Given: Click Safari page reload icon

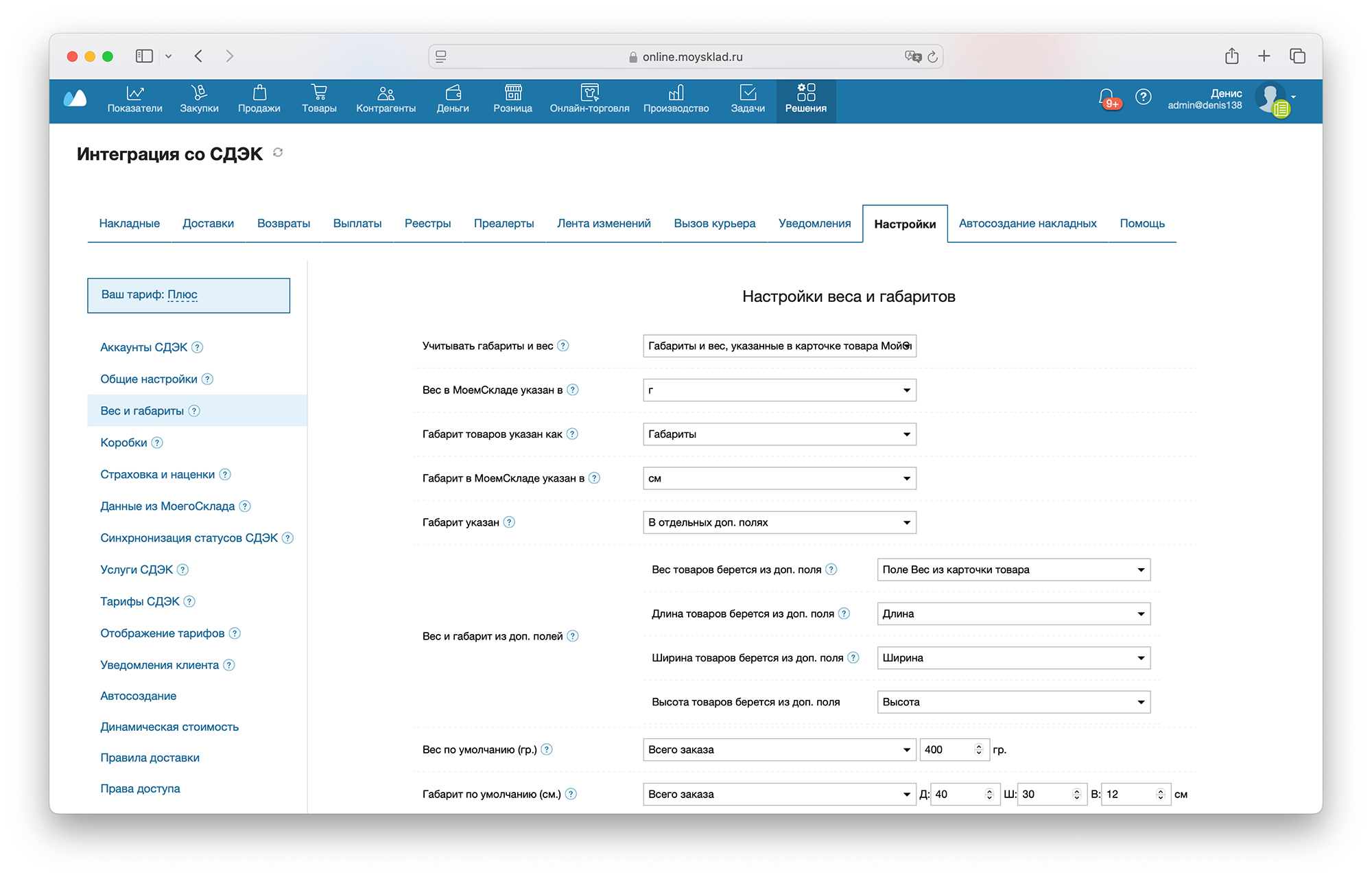Looking at the screenshot, I should 932,57.
